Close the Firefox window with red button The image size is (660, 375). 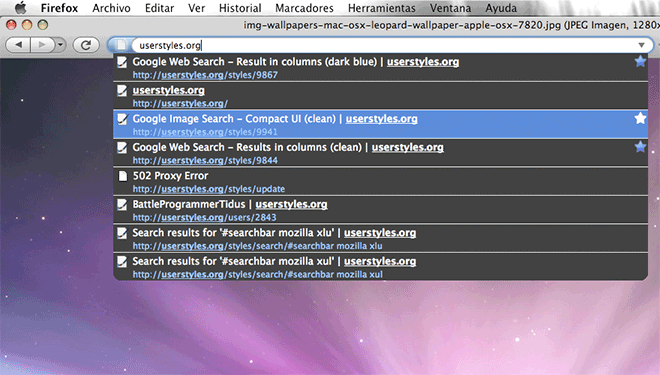11,25
